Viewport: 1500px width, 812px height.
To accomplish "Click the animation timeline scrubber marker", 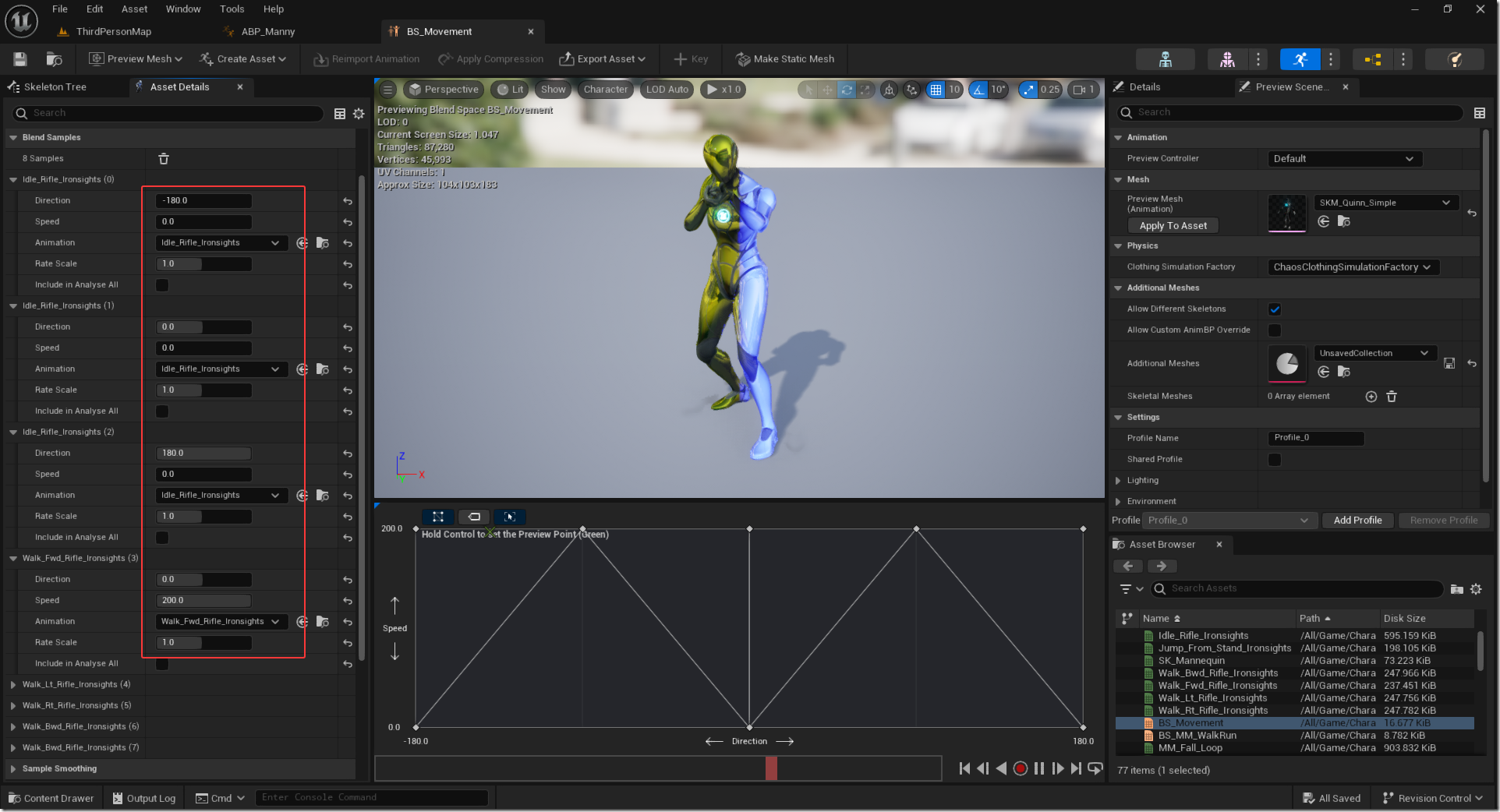I will 771,768.
